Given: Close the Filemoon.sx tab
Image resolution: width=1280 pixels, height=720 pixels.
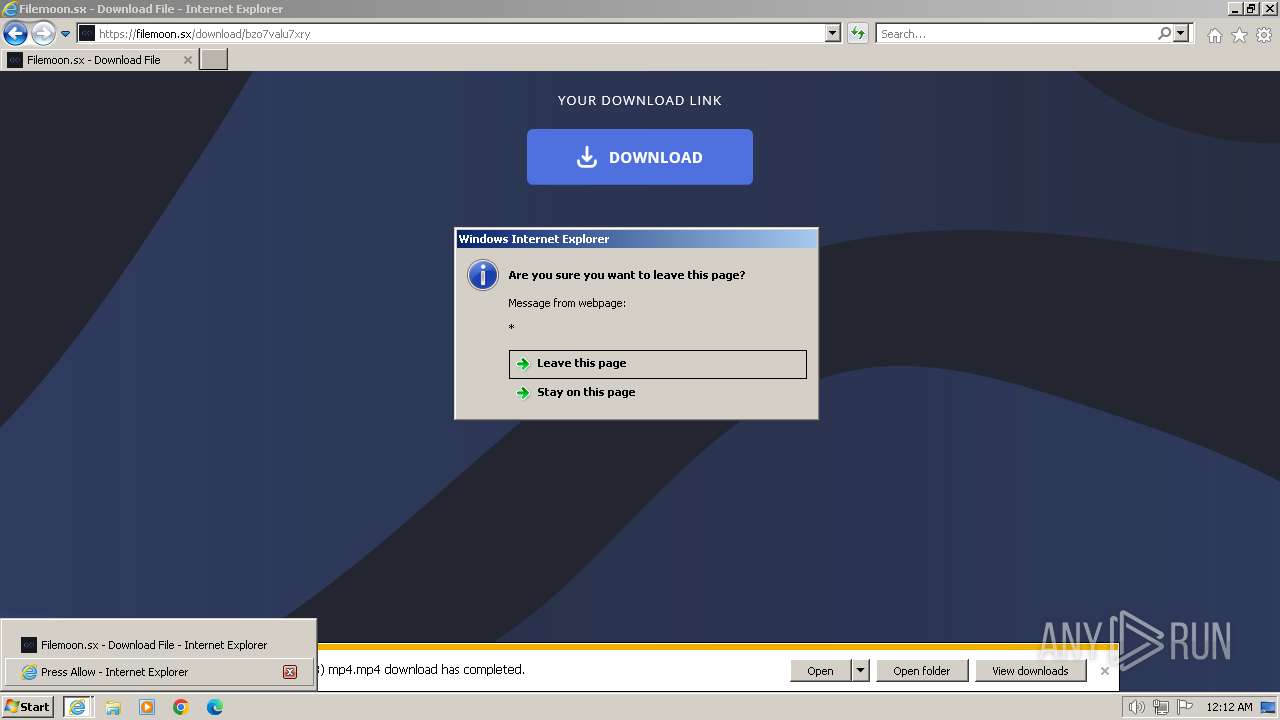Looking at the screenshot, I should [187, 60].
